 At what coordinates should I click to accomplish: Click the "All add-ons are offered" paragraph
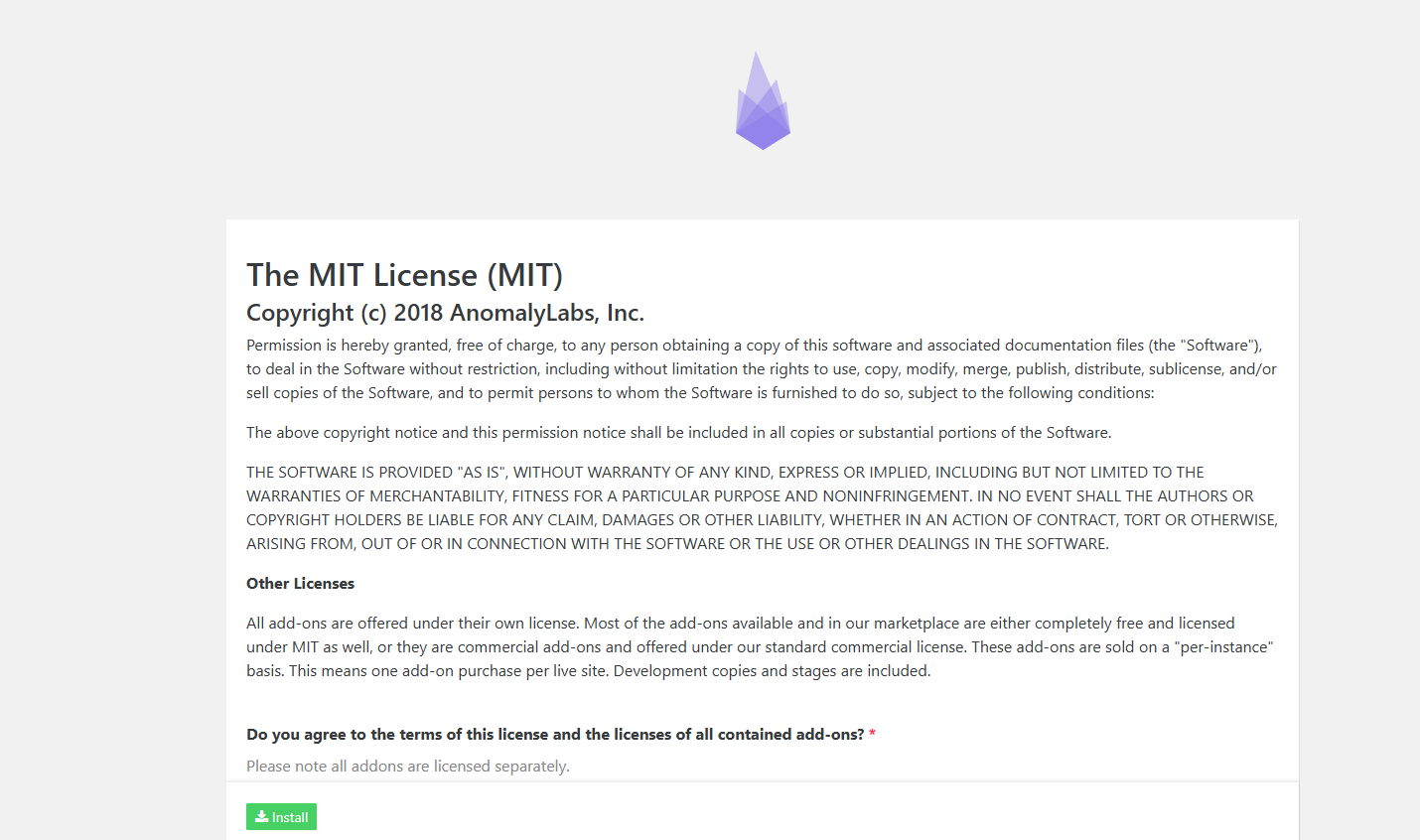[761, 647]
